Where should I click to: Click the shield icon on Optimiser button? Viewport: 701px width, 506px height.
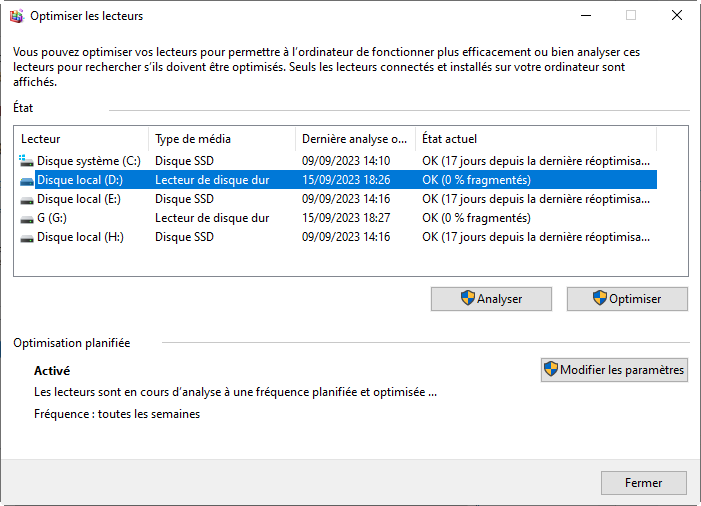(x=600, y=298)
